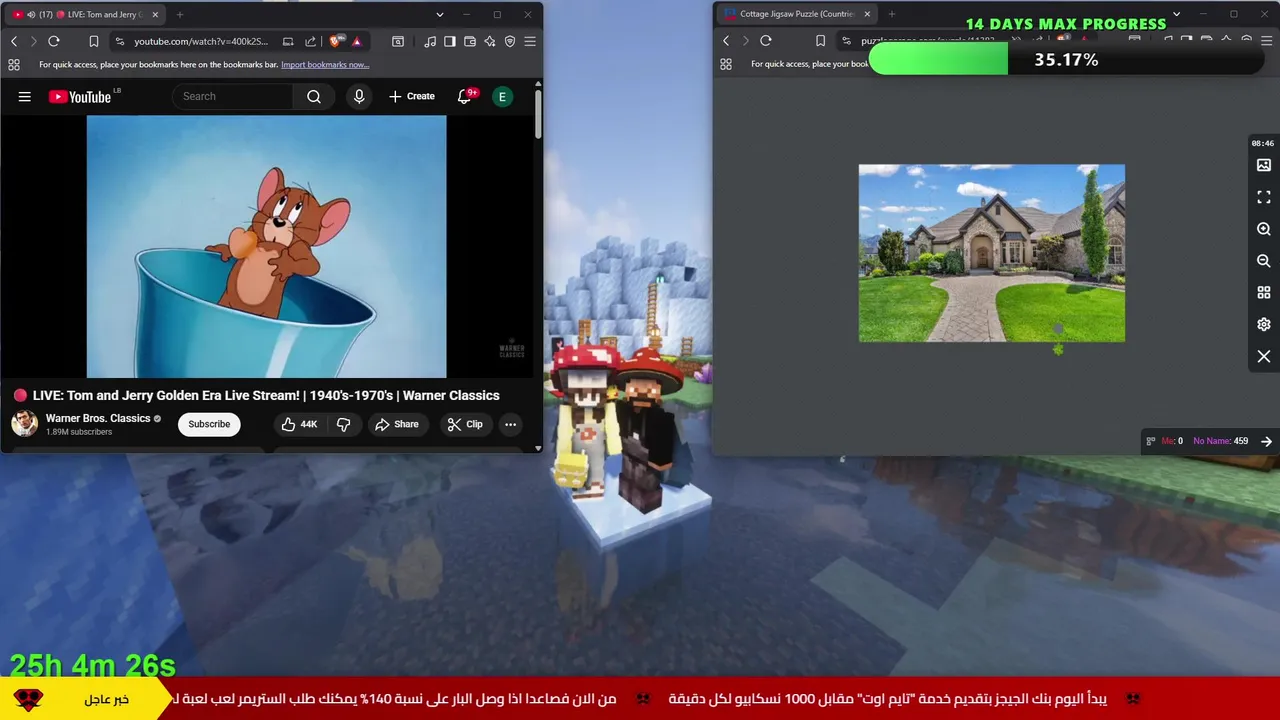Screen dimensions: 1280x720
Task: Click the assembled cottage puzzle image
Action: [992, 253]
